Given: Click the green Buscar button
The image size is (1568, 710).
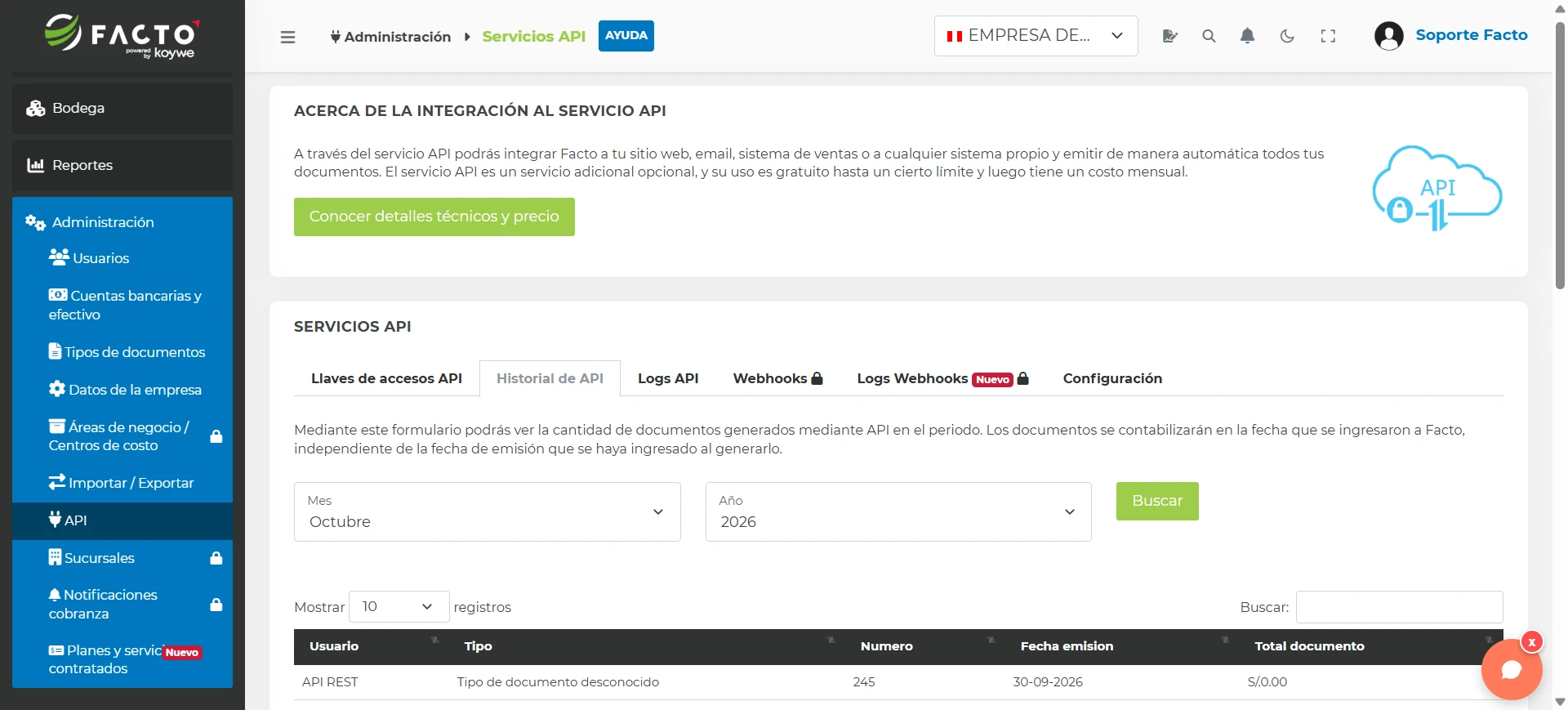Looking at the screenshot, I should pyautogui.click(x=1157, y=501).
